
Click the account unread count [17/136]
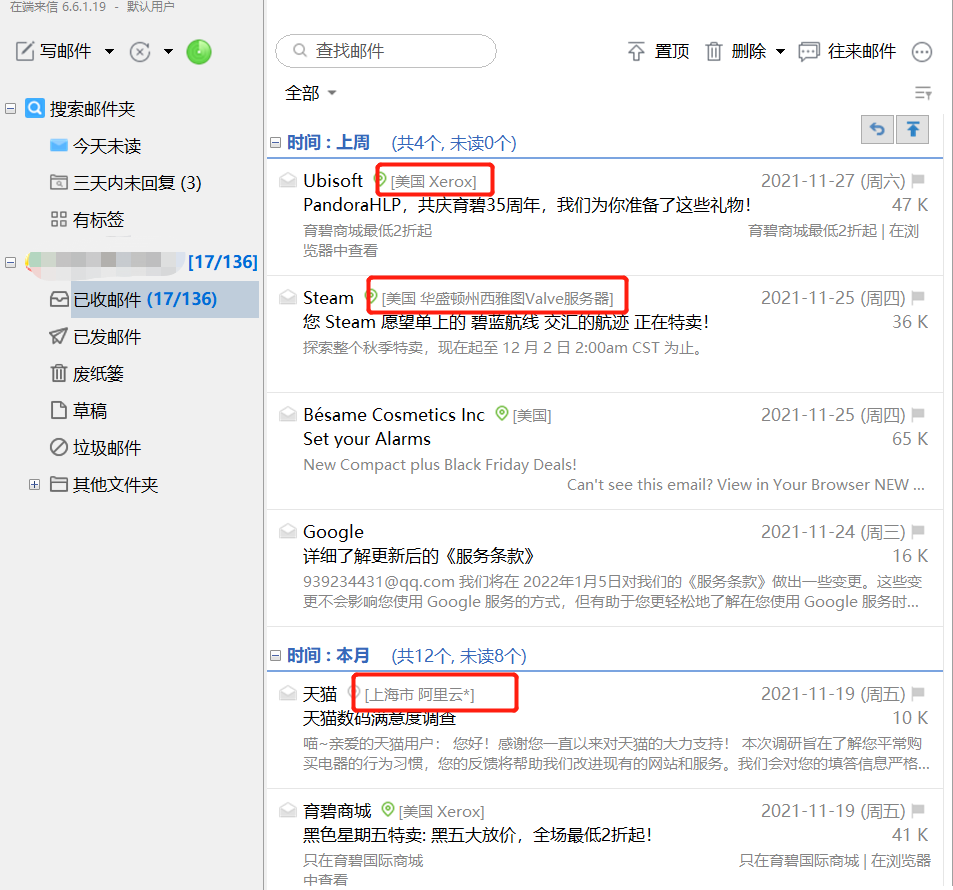click(x=222, y=262)
